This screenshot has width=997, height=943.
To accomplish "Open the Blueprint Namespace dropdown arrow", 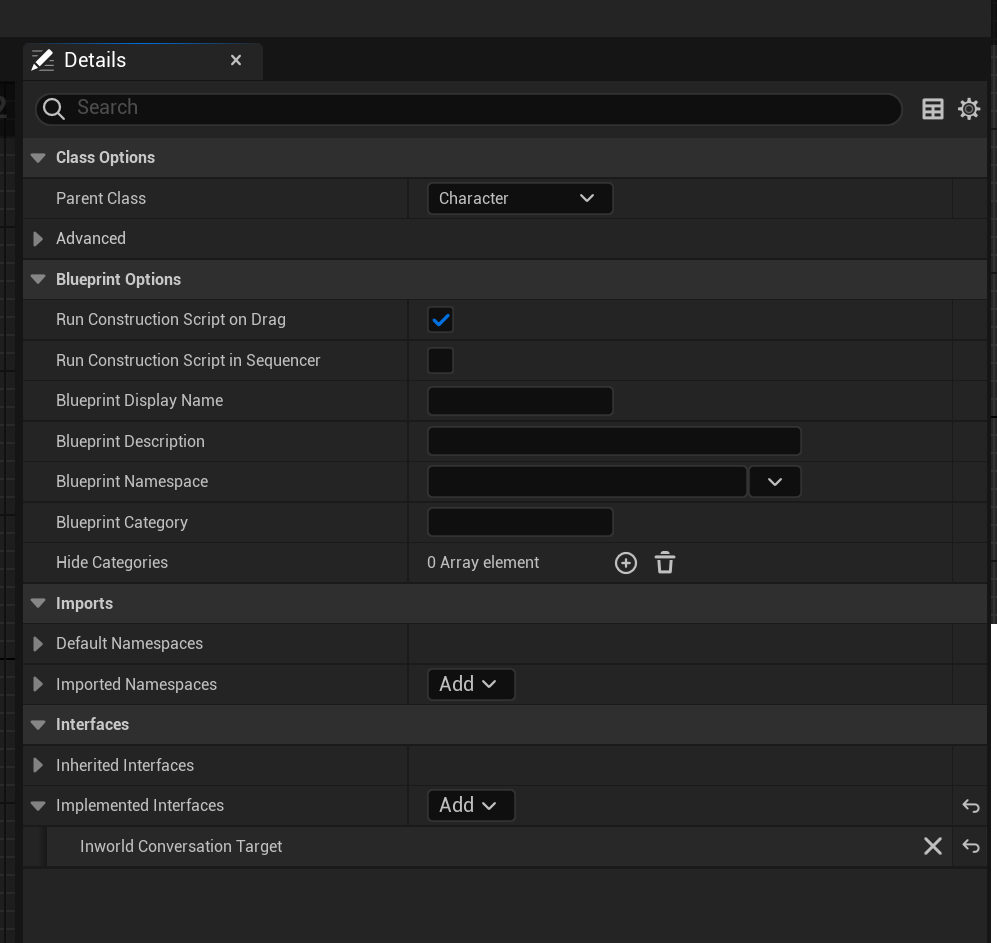I will point(774,482).
